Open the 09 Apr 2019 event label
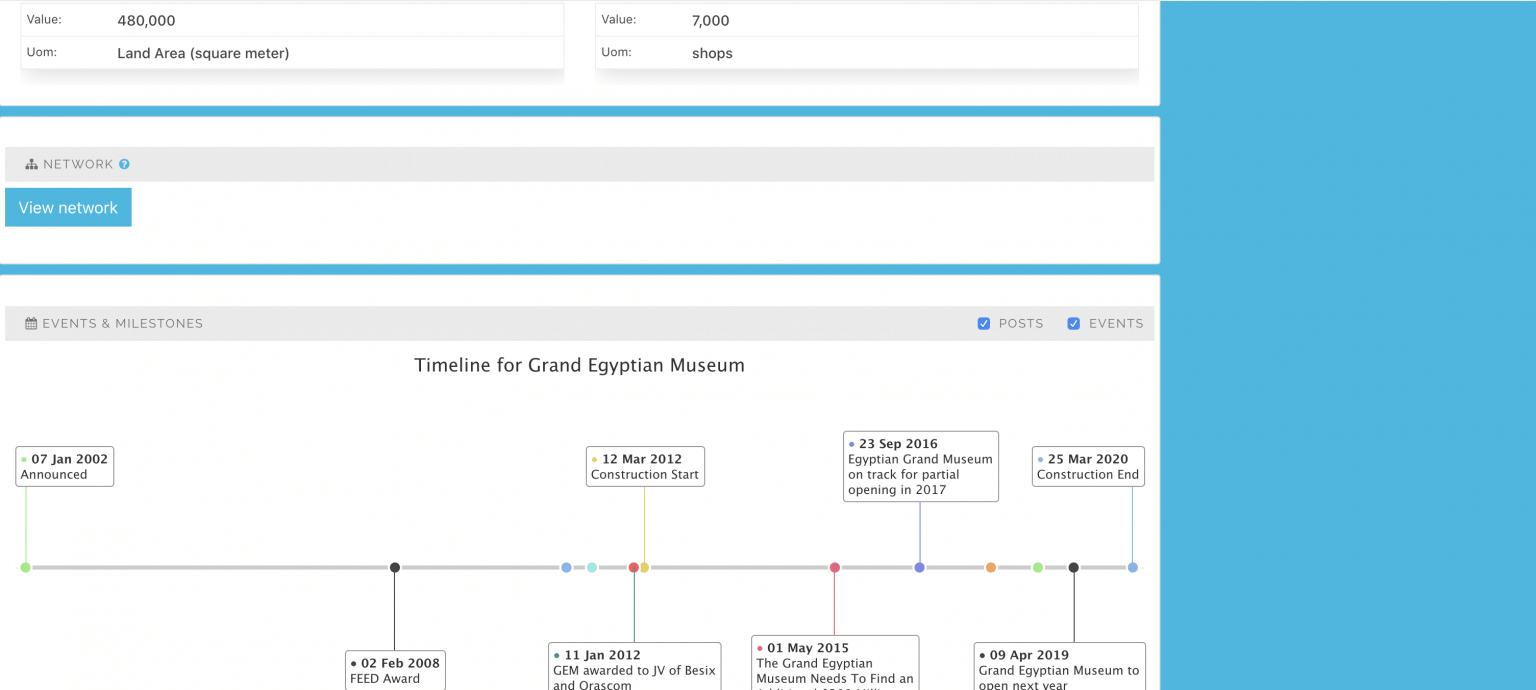Image resolution: width=1536 pixels, height=690 pixels. coord(1060,666)
